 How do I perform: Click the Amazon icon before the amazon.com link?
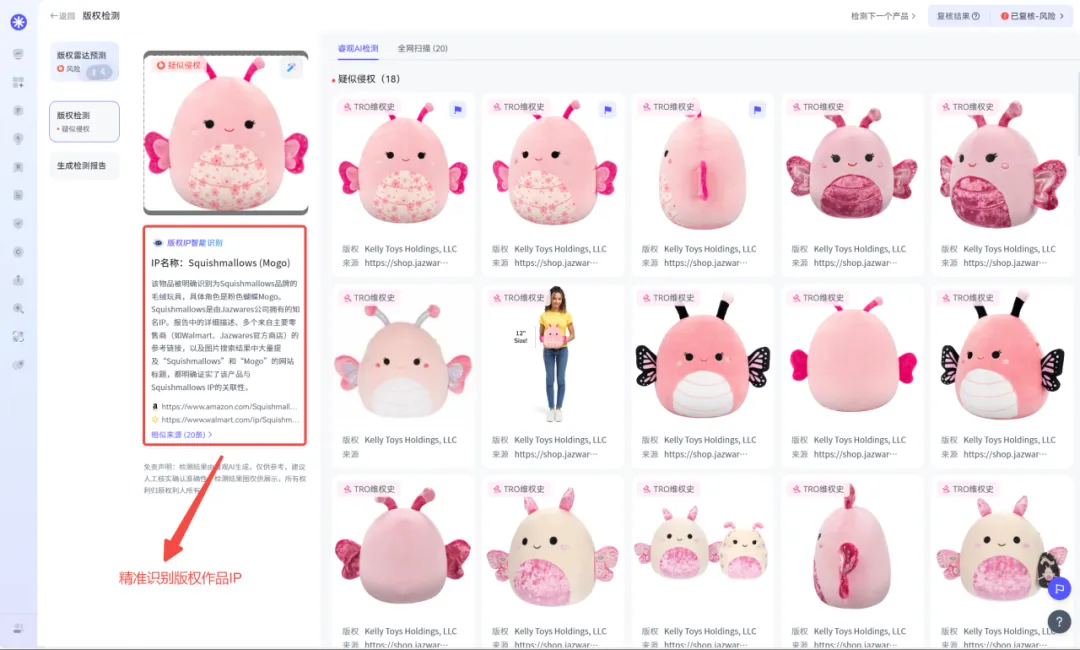155,407
